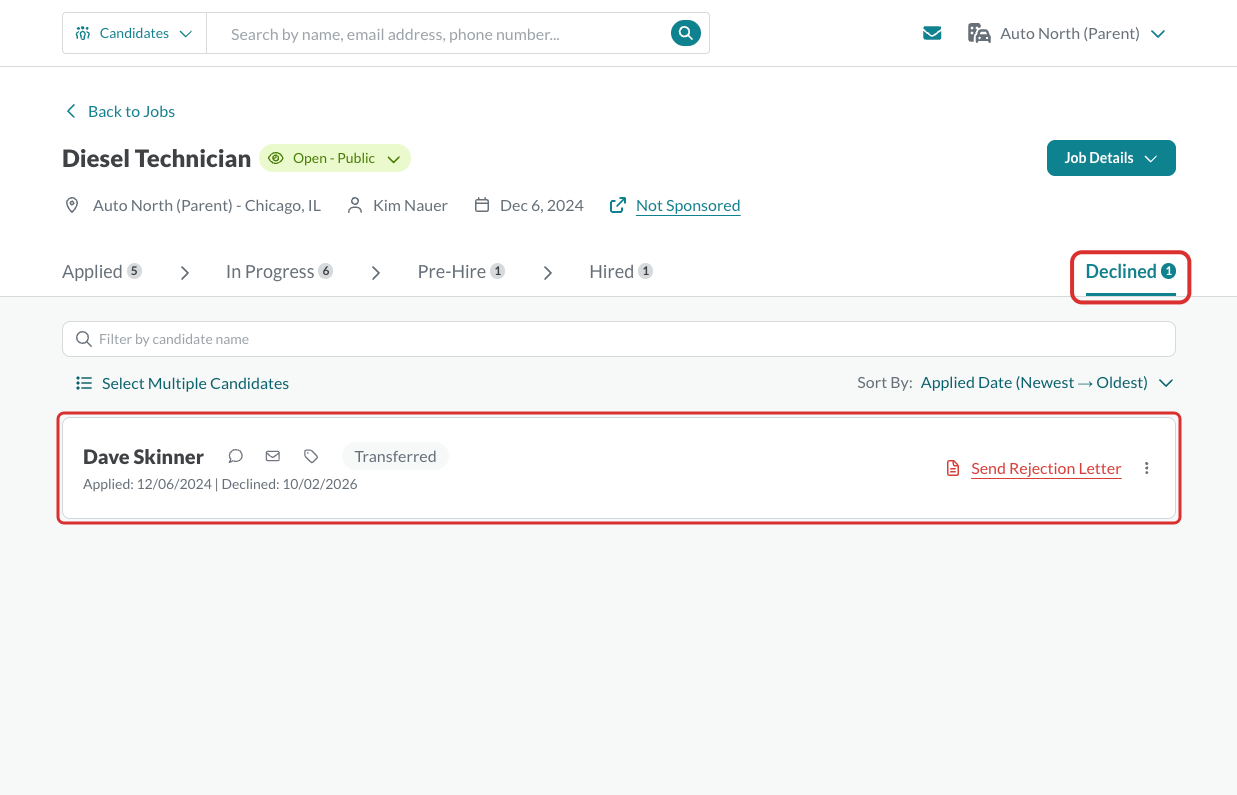Click the back arrow beside Back to Jobs
The width and height of the screenshot is (1237, 795).
70,111
